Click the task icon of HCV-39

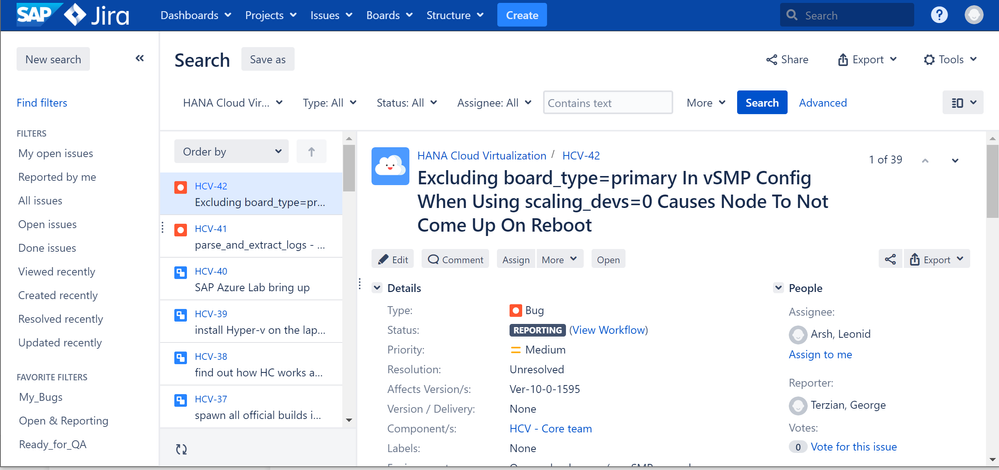pyautogui.click(x=180, y=315)
